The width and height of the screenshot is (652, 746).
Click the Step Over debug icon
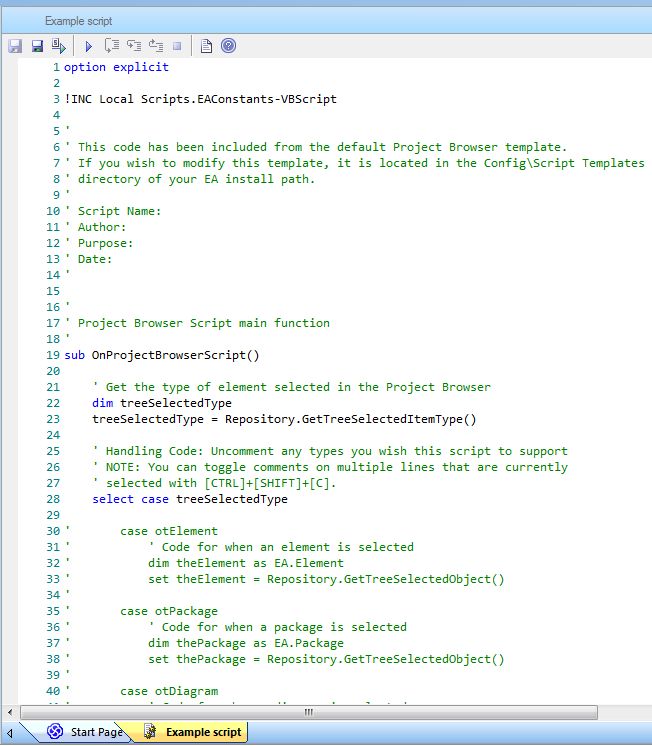pos(112,46)
